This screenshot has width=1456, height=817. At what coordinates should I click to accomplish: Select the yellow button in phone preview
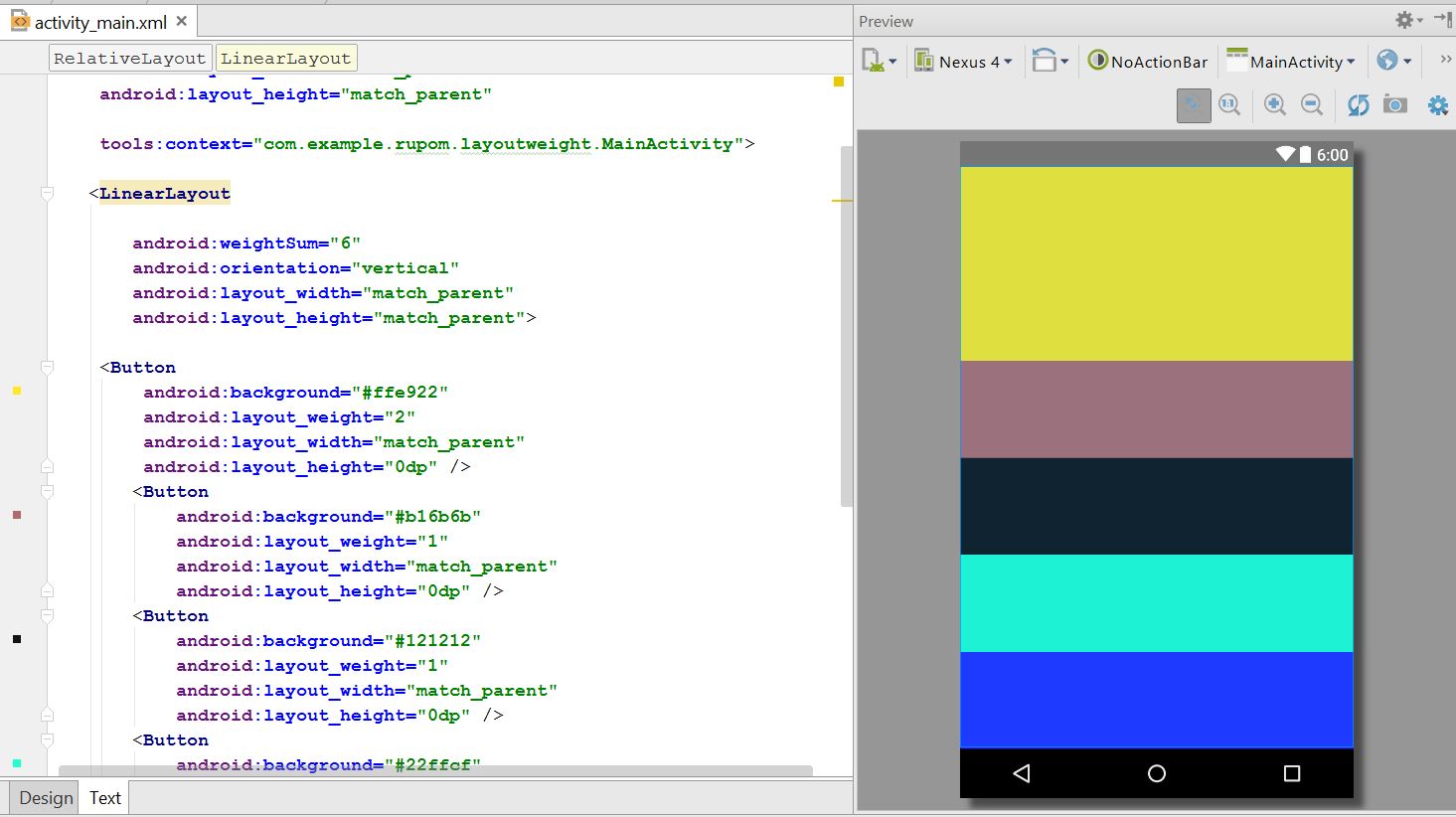click(x=1157, y=263)
